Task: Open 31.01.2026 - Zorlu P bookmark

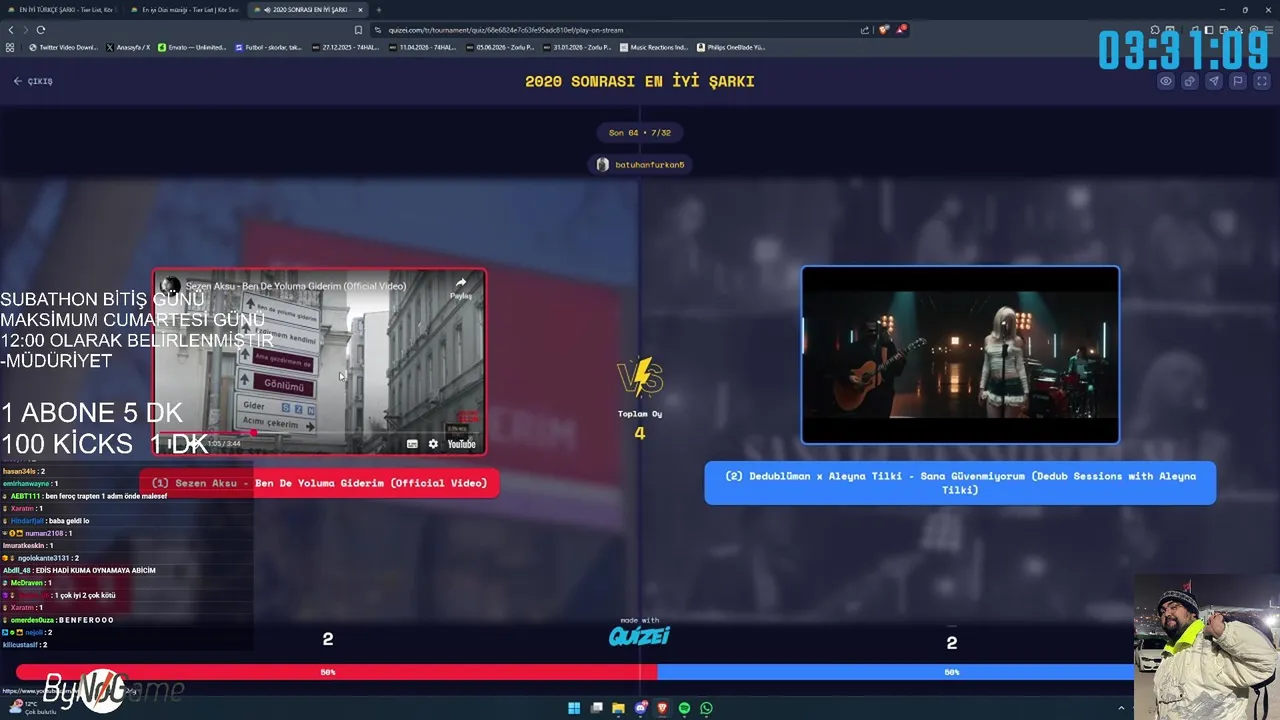Action: [577, 47]
